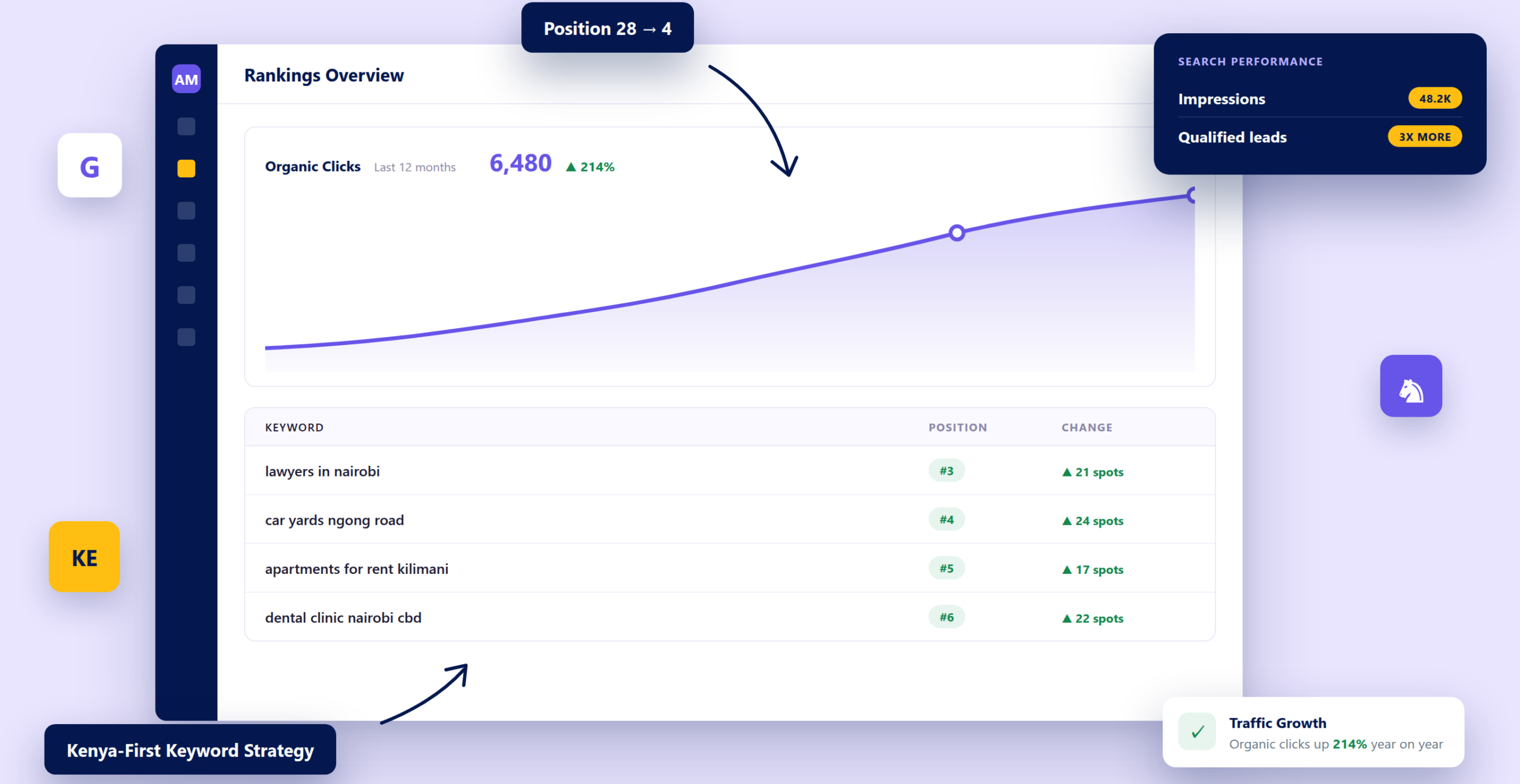Click the #5 position badge
The height and width of the screenshot is (784, 1520).
click(946, 568)
